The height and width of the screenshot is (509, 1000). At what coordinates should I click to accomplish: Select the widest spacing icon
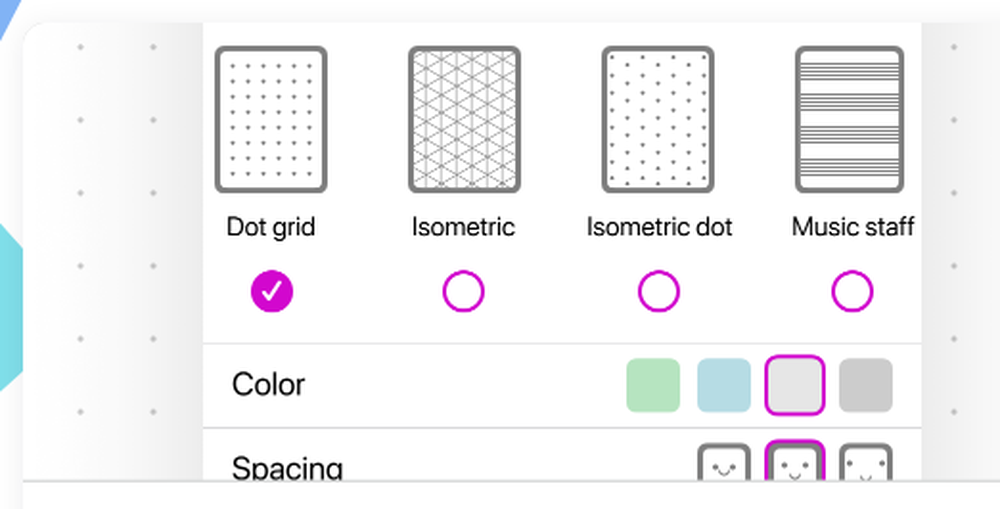(x=865, y=462)
